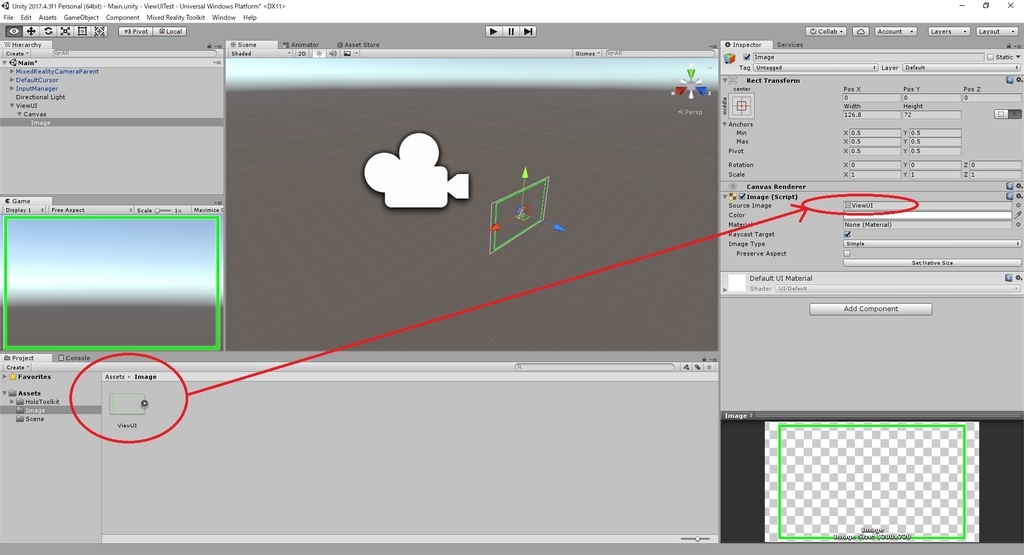Select the combined Transform tool

tap(99, 31)
